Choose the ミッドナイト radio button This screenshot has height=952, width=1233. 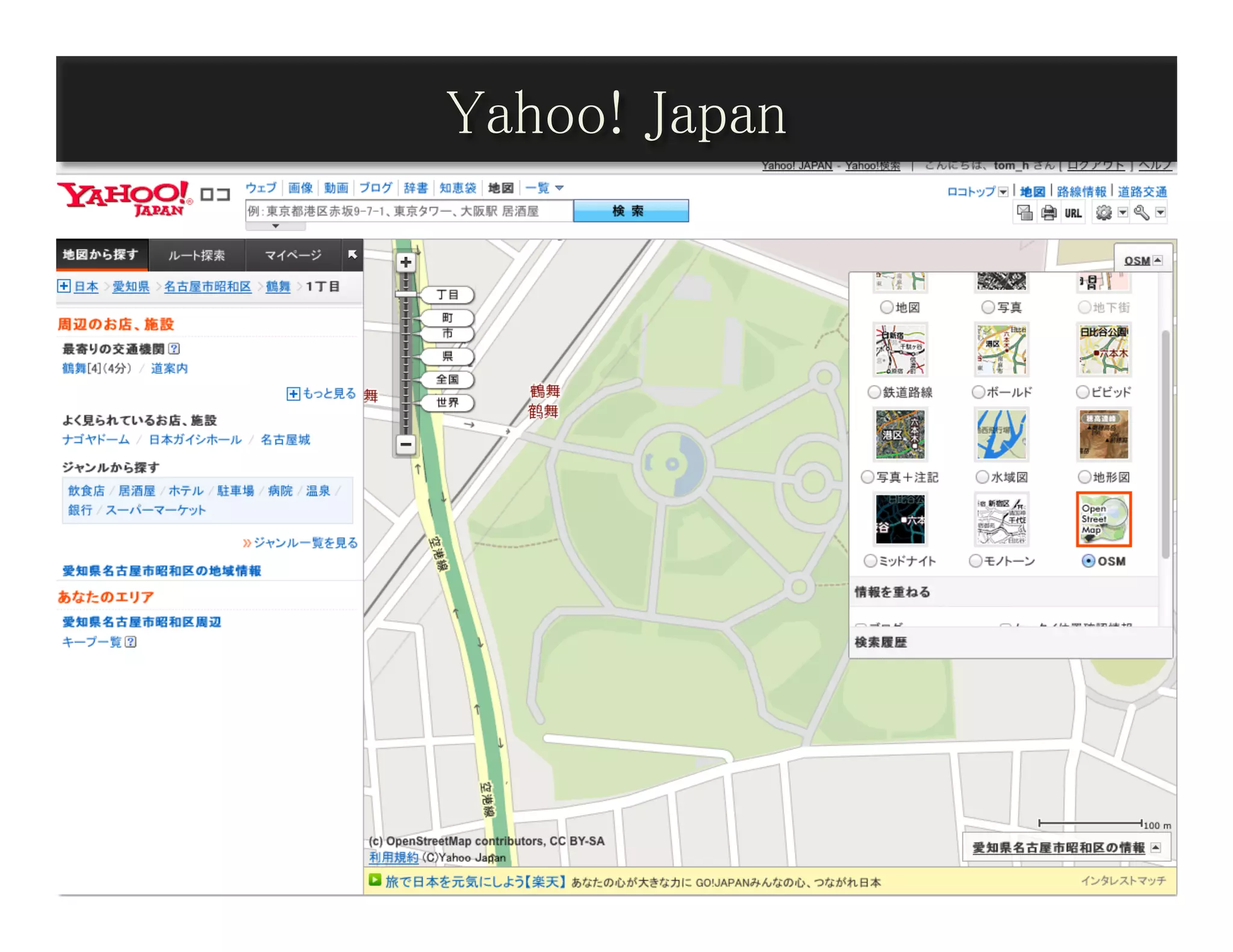coord(870,561)
